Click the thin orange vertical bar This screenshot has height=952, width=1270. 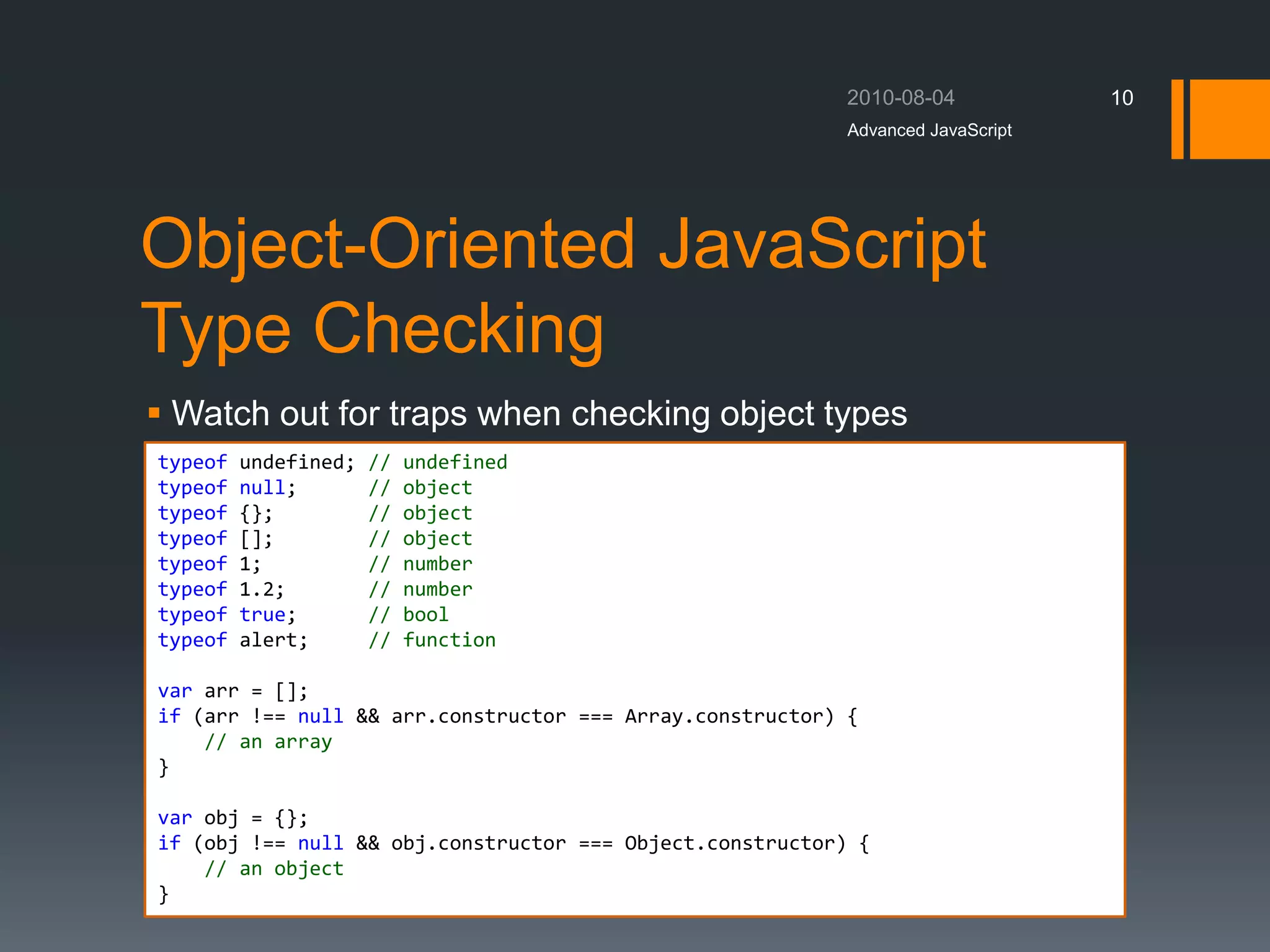(x=1177, y=119)
